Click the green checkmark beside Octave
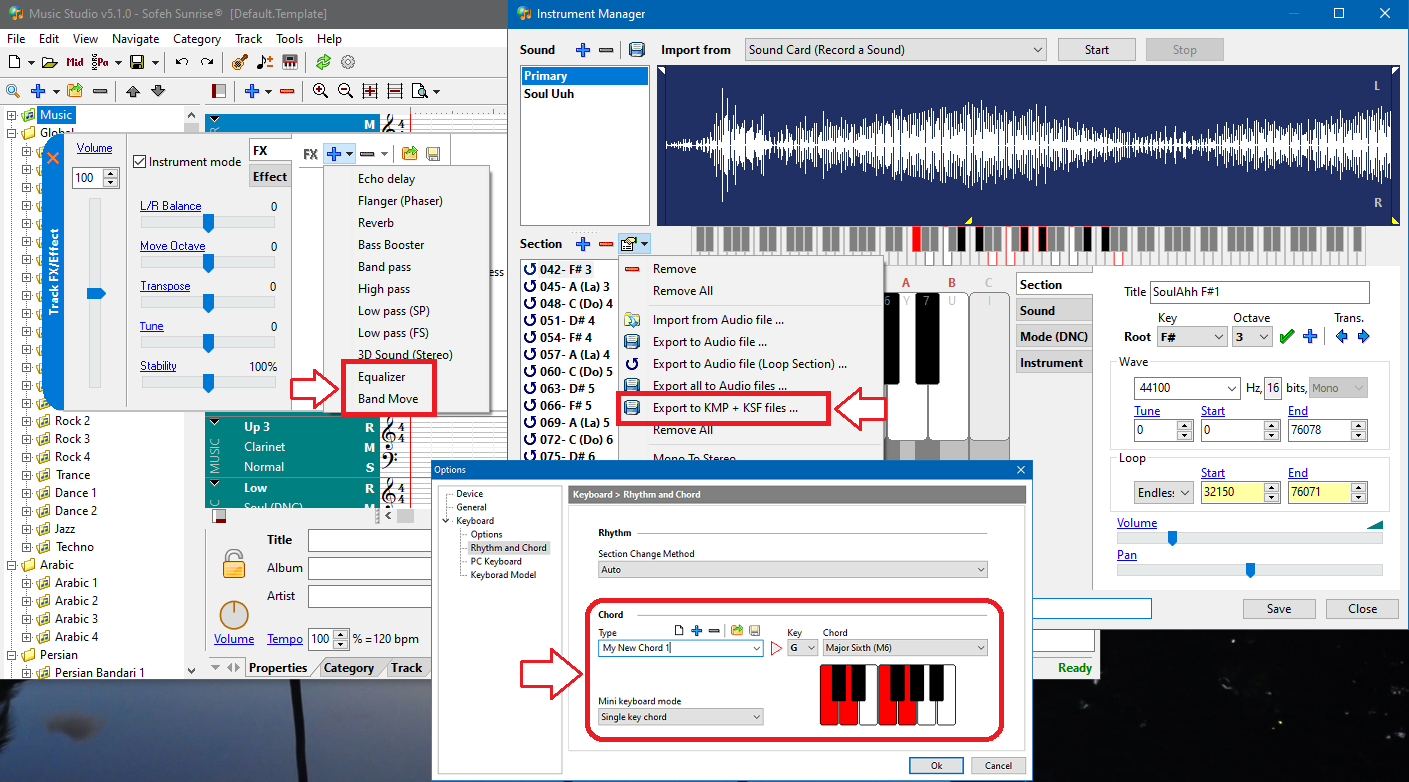 coord(1287,337)
